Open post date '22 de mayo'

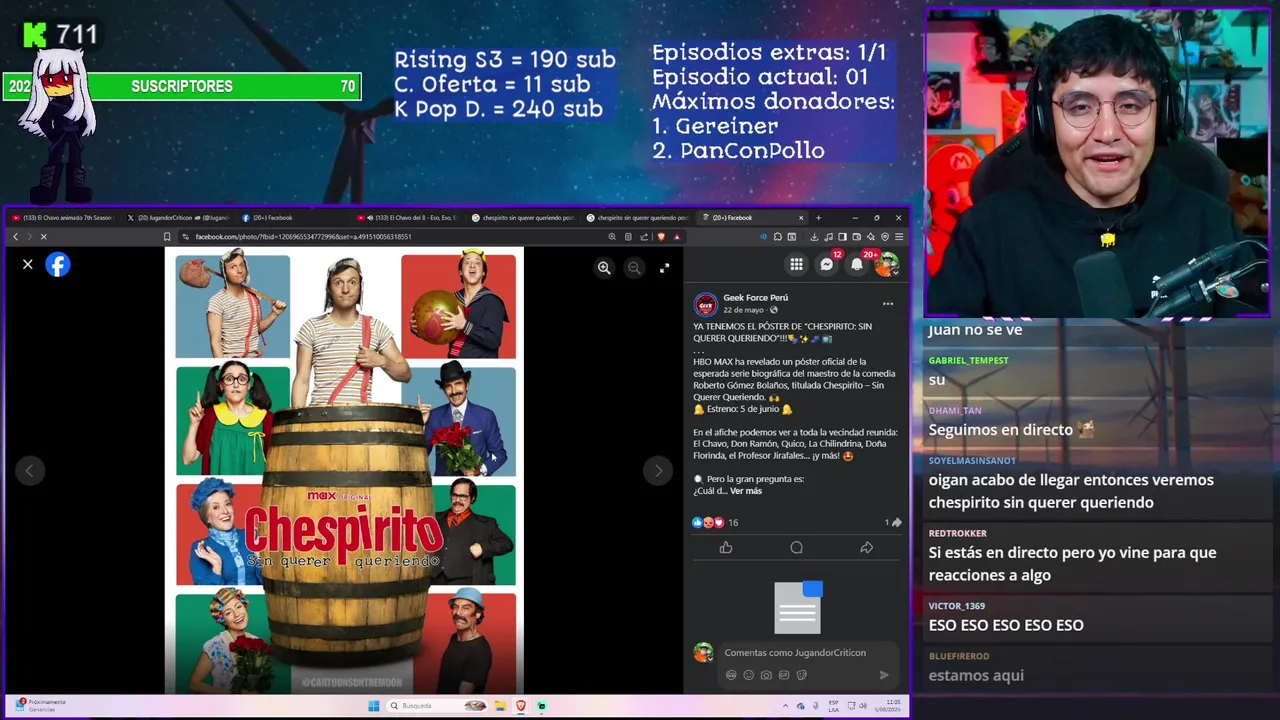[744, 310]
